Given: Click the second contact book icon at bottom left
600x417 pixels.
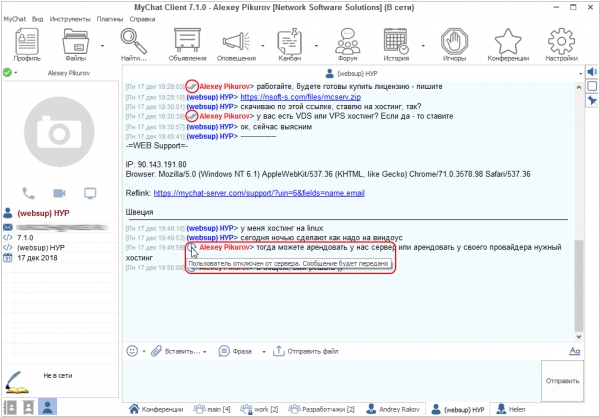Looking at the screenshot, I should point(28,407).
